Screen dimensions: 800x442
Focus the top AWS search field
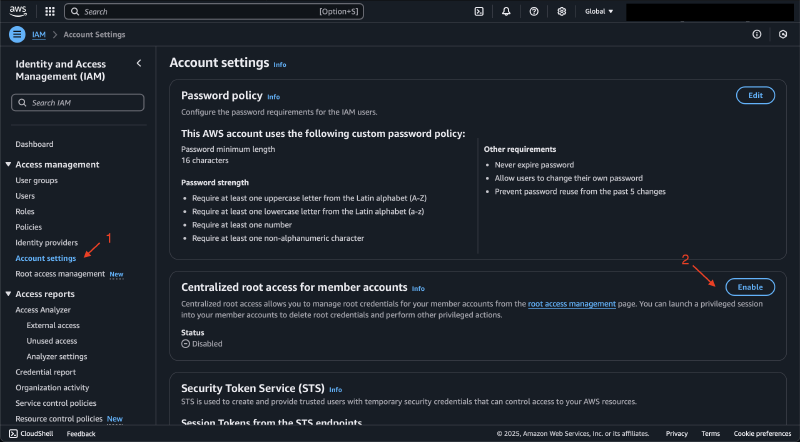pos(214,11)
